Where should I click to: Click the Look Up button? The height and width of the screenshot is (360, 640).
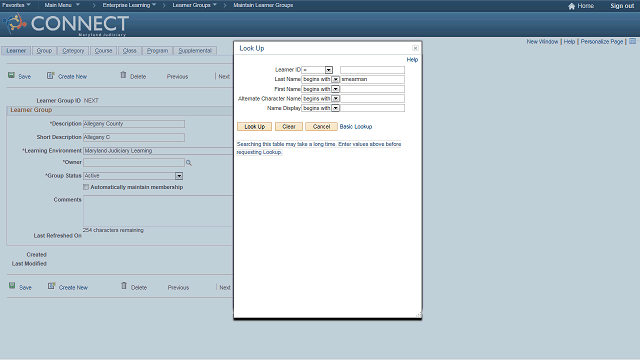tap(254, 127)
